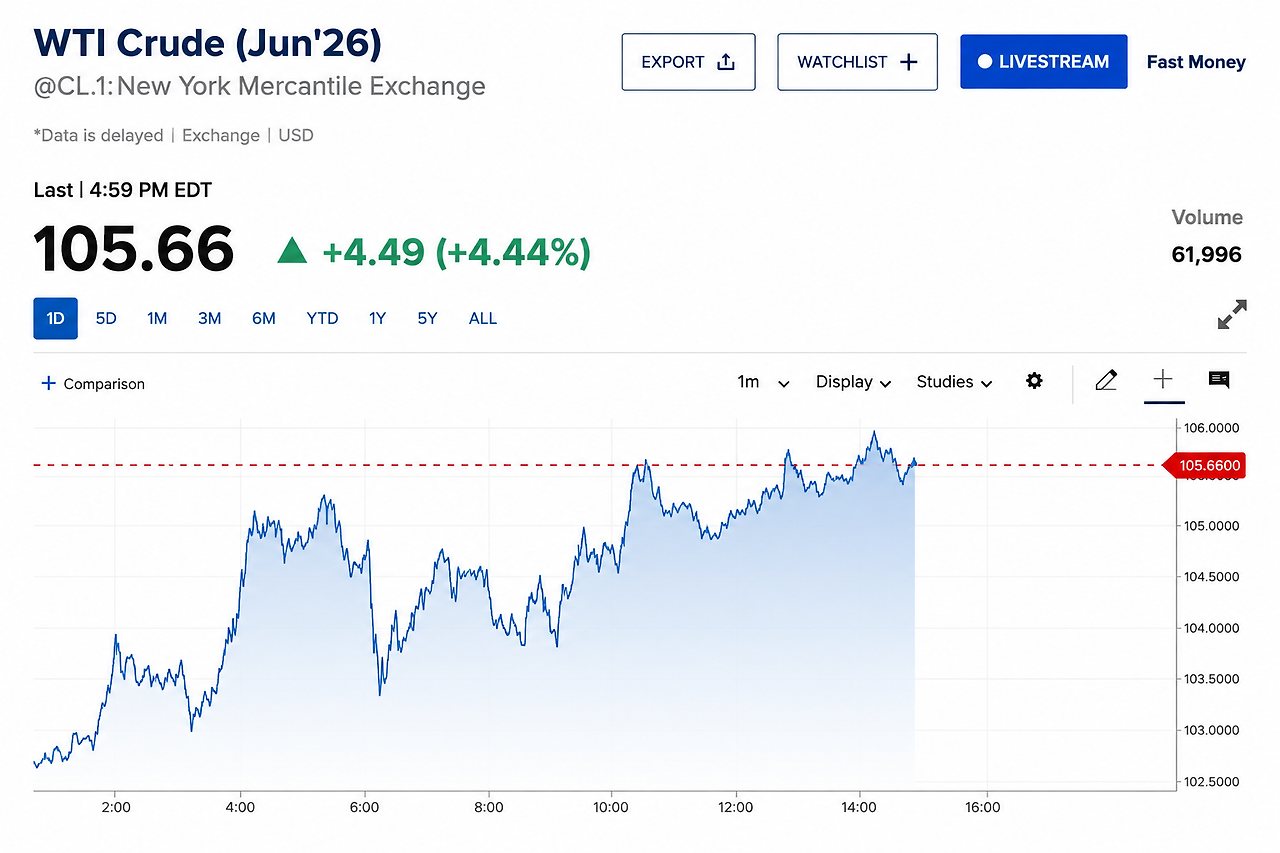The width and height of the screenshot is (1280, 853).
Task: Expand the Display dropdown
Action: point(853,382)
